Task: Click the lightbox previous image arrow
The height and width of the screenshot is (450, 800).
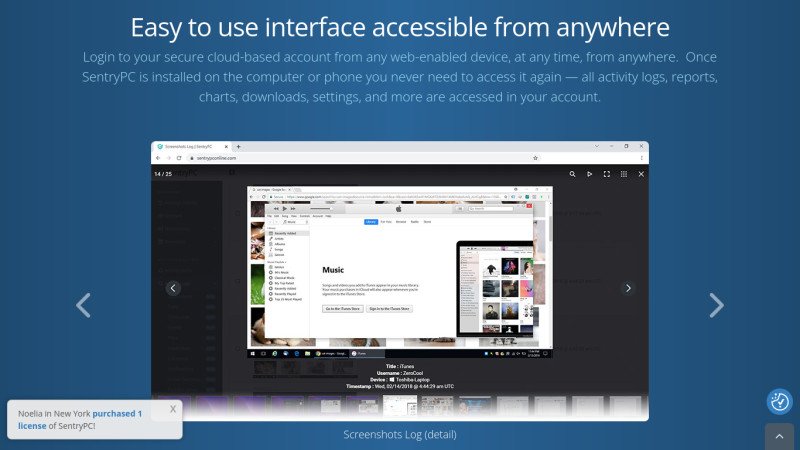Action: [172, 288]
